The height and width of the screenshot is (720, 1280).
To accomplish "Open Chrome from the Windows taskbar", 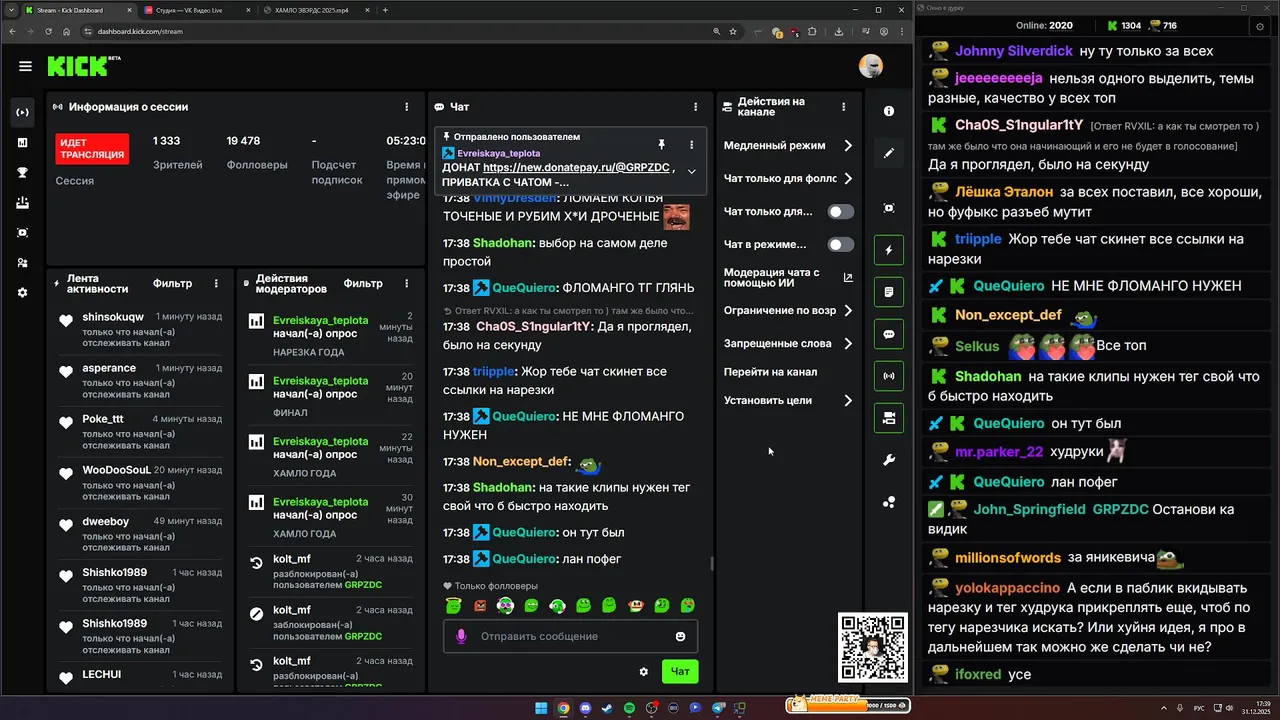I will pyautogui.click(x=563, y=708).
